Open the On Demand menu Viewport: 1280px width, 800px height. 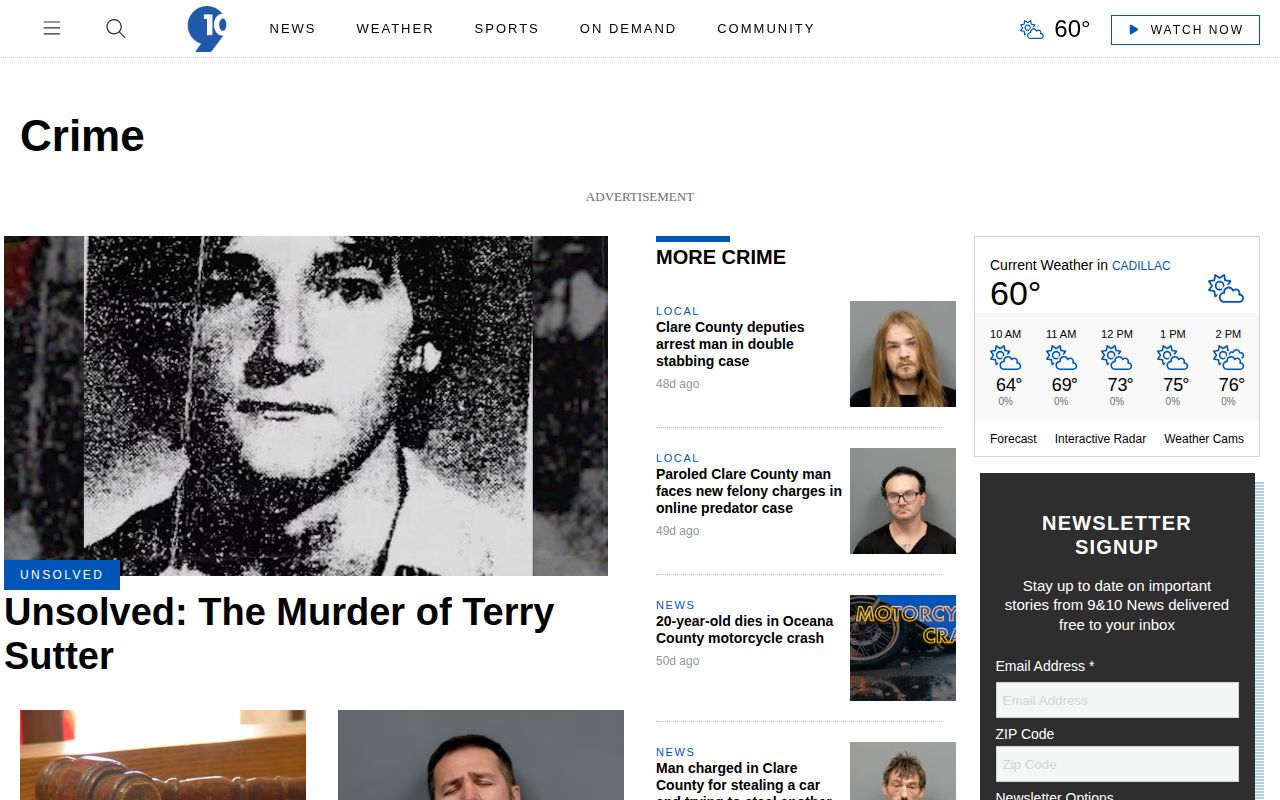coord(628,29)
